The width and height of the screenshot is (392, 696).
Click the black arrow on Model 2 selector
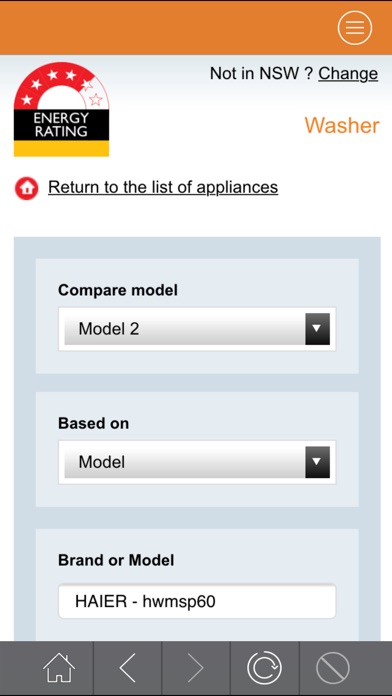317,329
